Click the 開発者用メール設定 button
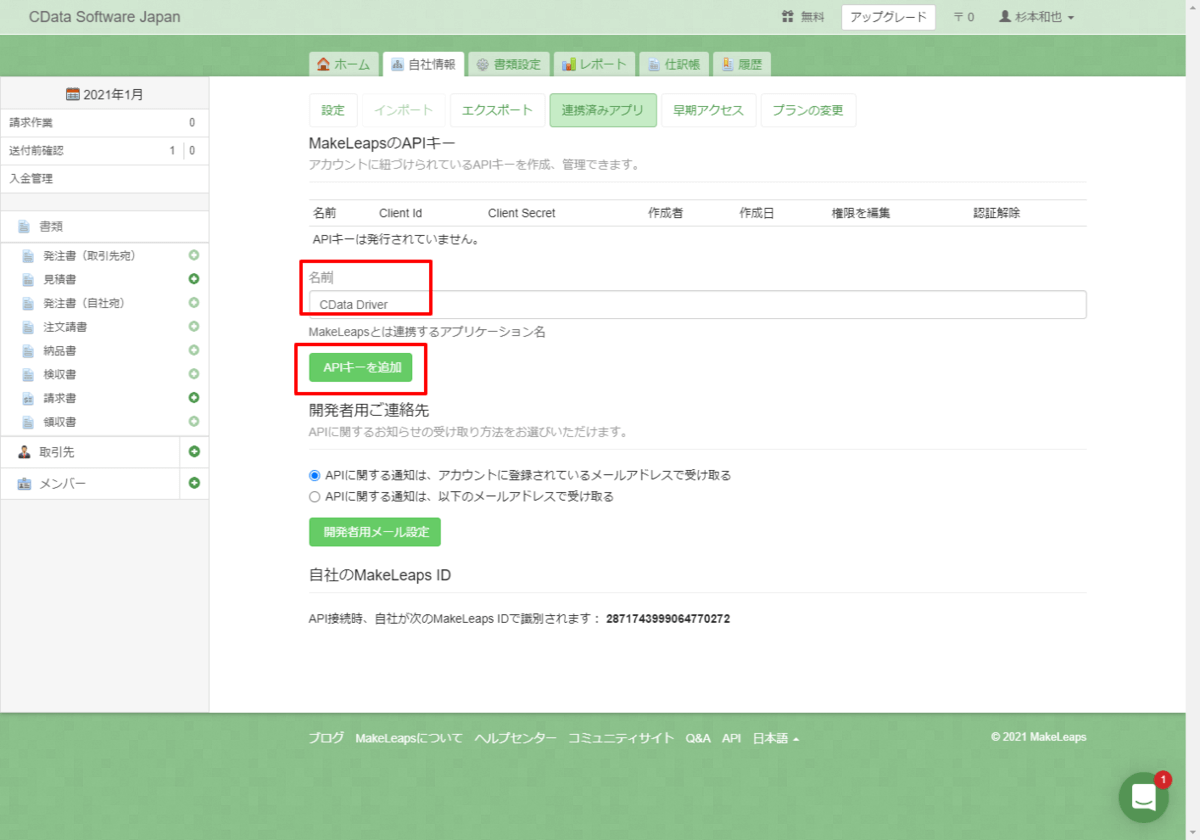The image size is (1200, 840). [x=375, y=532]
